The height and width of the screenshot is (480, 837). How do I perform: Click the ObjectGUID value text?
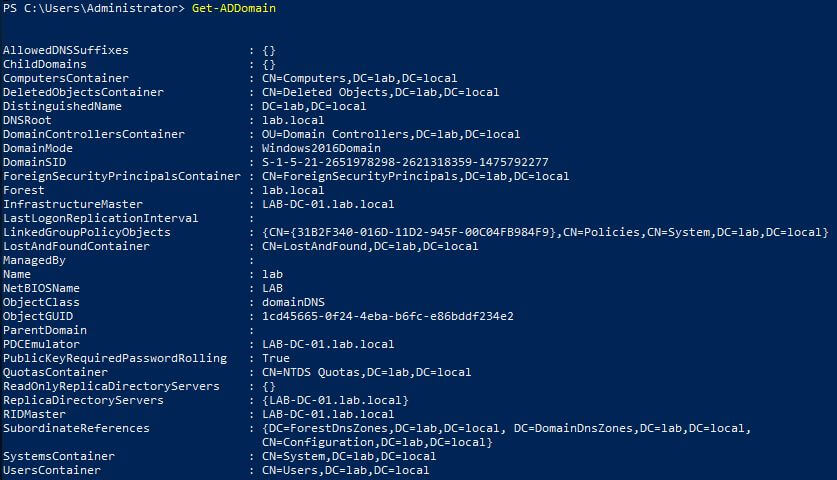click(388, 317)
